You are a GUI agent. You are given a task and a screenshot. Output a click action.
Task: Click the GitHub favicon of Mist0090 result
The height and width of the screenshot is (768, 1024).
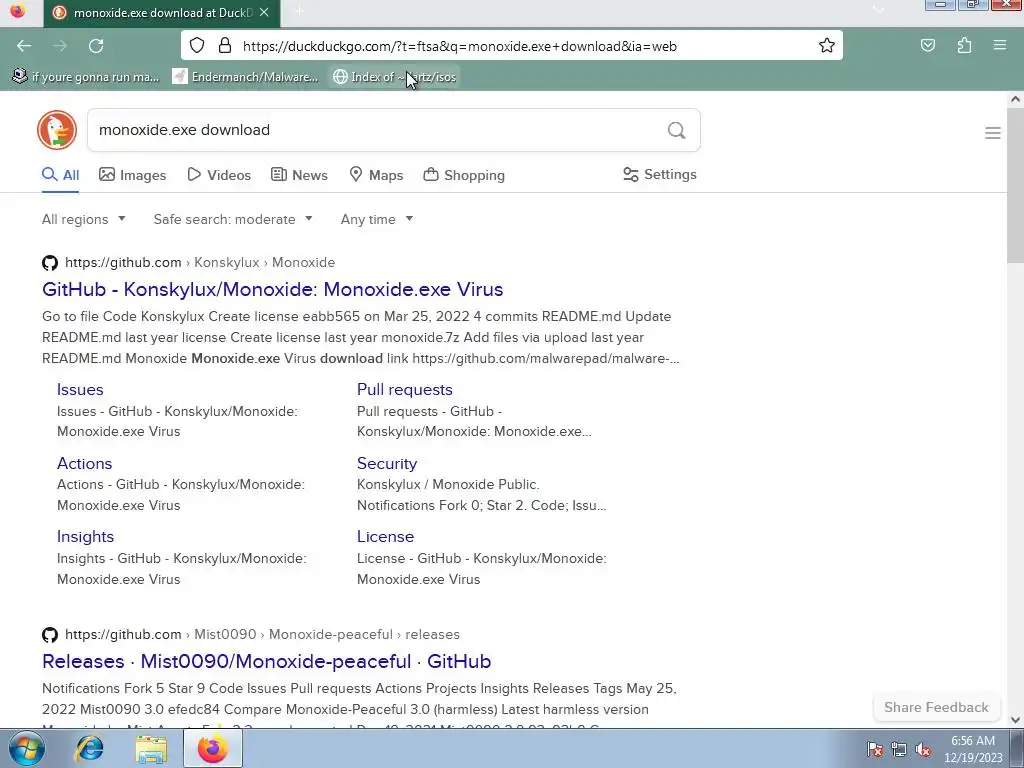tap(50, 635)
